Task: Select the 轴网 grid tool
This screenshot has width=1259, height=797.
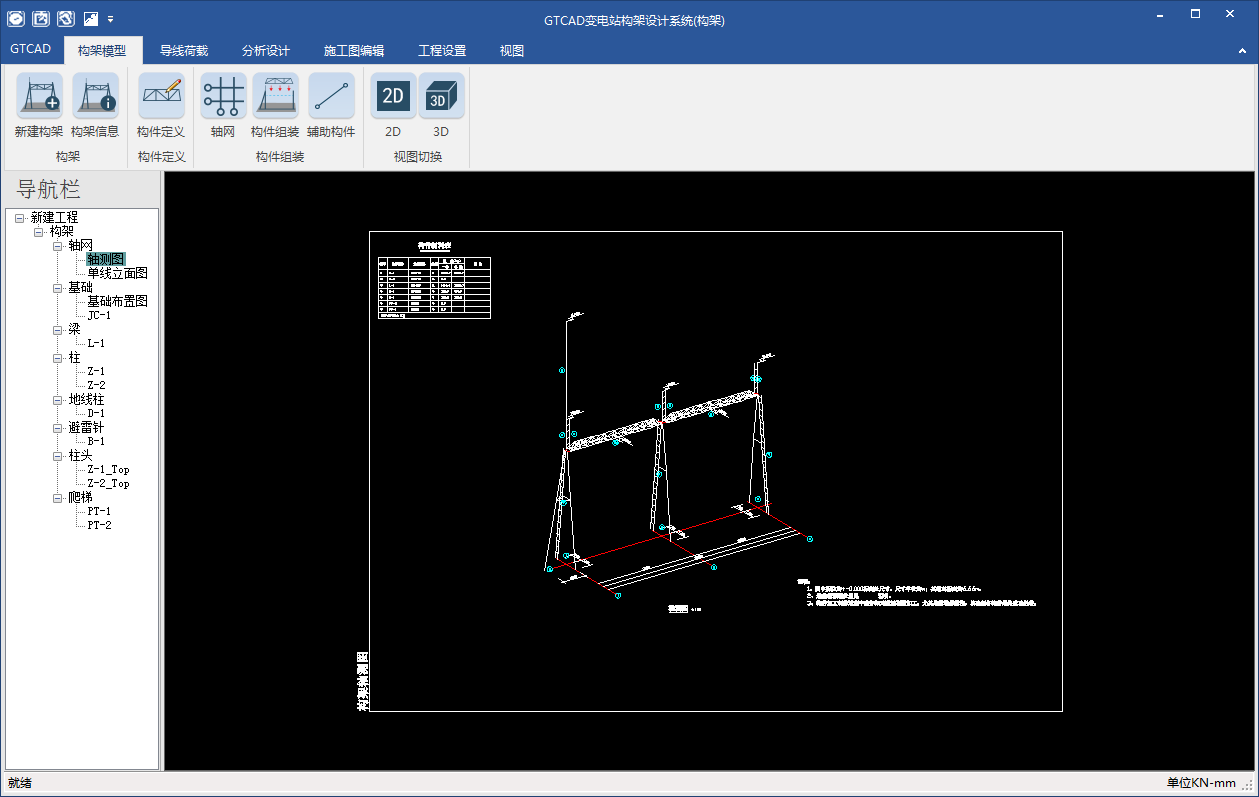Action: (x=223, y=97)
